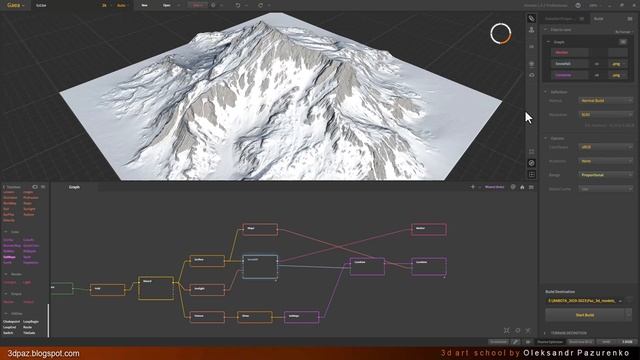This screenshot has height=360, width=640.
Task: Select the Surface node in graph
Action: coord(207,261)
